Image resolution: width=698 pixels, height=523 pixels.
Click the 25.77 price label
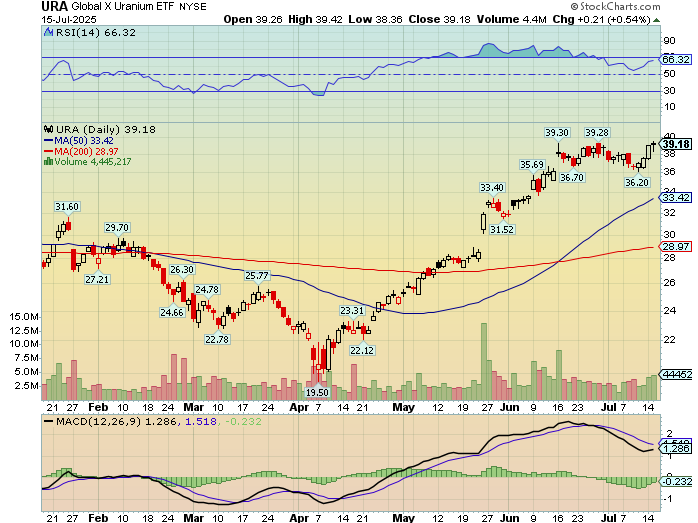[257, 276]
